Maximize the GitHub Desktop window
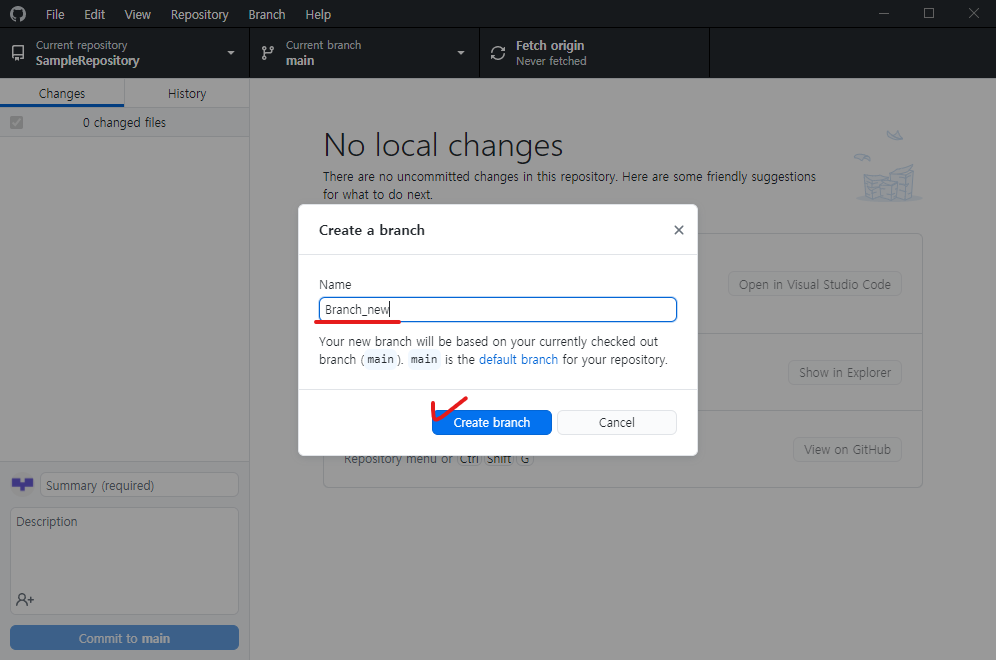This screenshot has width=996, height=660. (x=929, y=13)
